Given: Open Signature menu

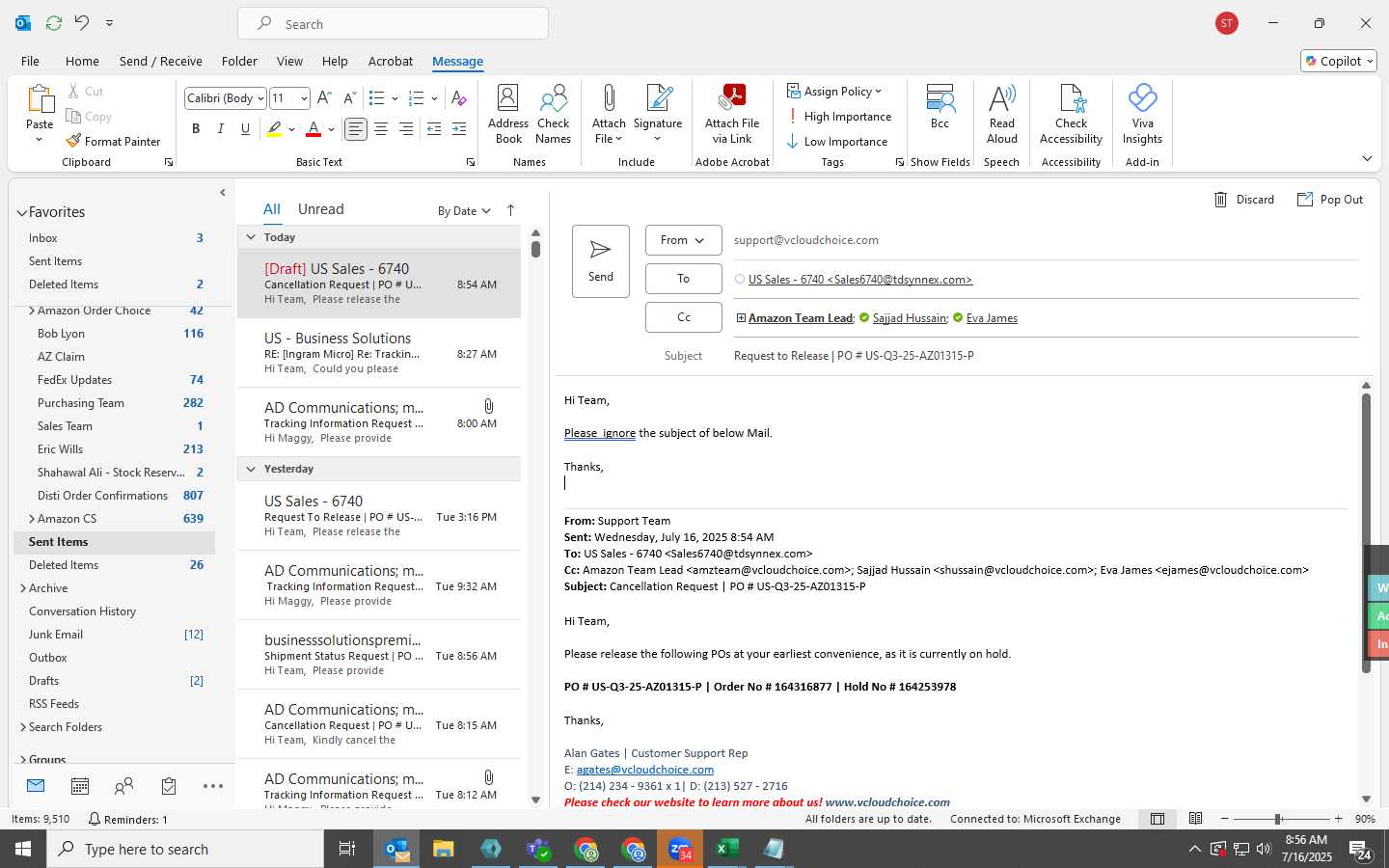Looking at the screenshot, I should pyautogui.click(x=658, y=114).
